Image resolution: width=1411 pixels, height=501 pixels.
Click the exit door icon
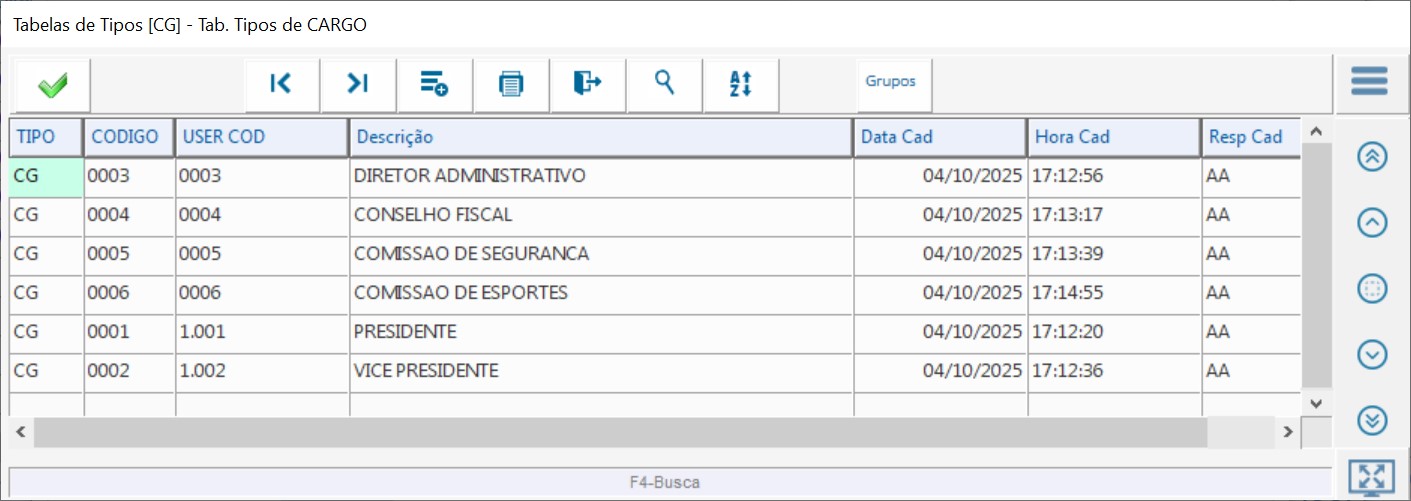point(587,84)
